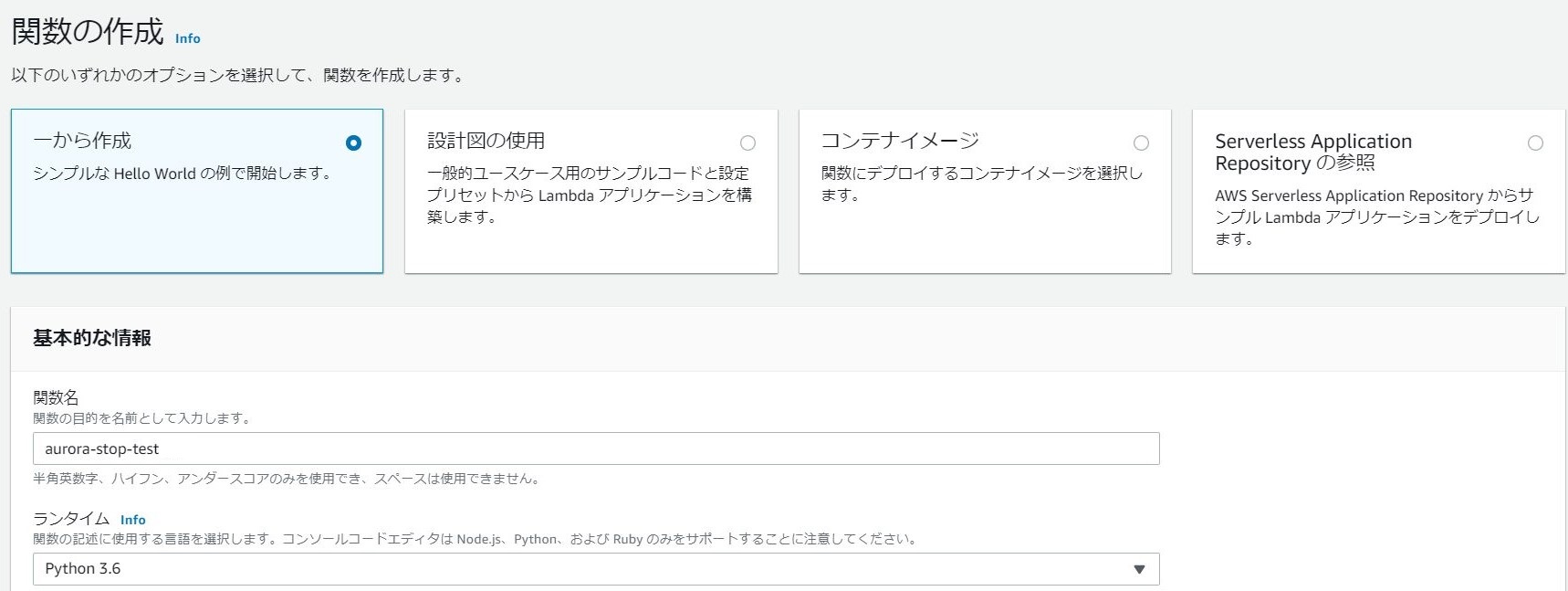Select the 一から作成 radio button
This screenshot has height=591, width=1568.
click(x=353, y=143)
